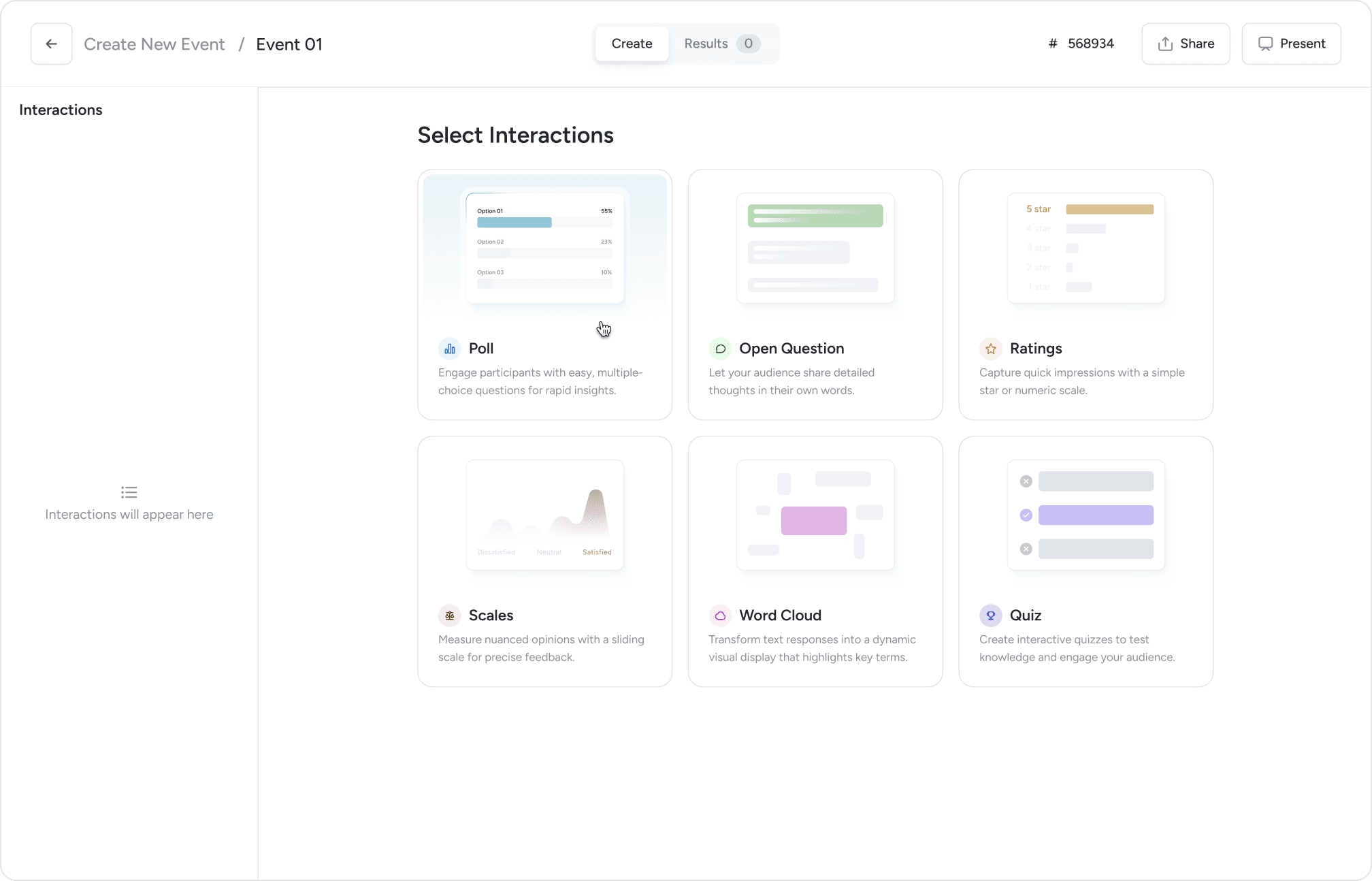The image size is (1372, 881).
Task: Click the back arrow button
Action: (x=51, y=44)
